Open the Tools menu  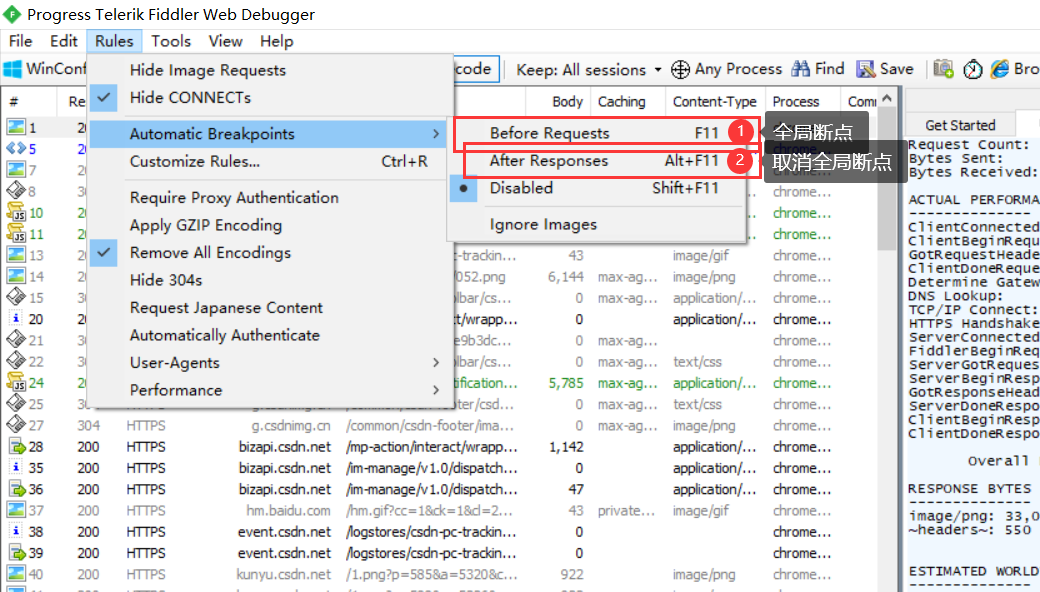171,41
